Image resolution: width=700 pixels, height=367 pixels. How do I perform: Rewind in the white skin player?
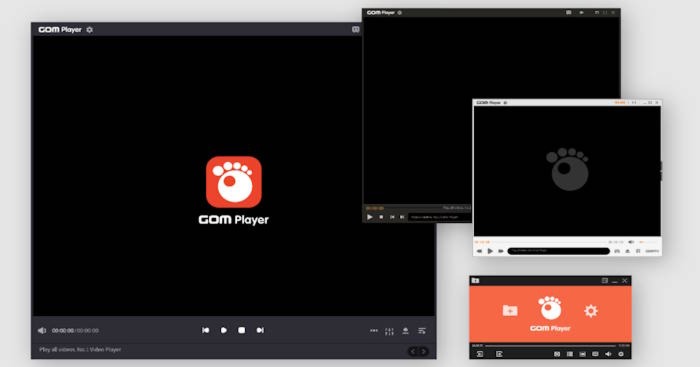(479, 251)
